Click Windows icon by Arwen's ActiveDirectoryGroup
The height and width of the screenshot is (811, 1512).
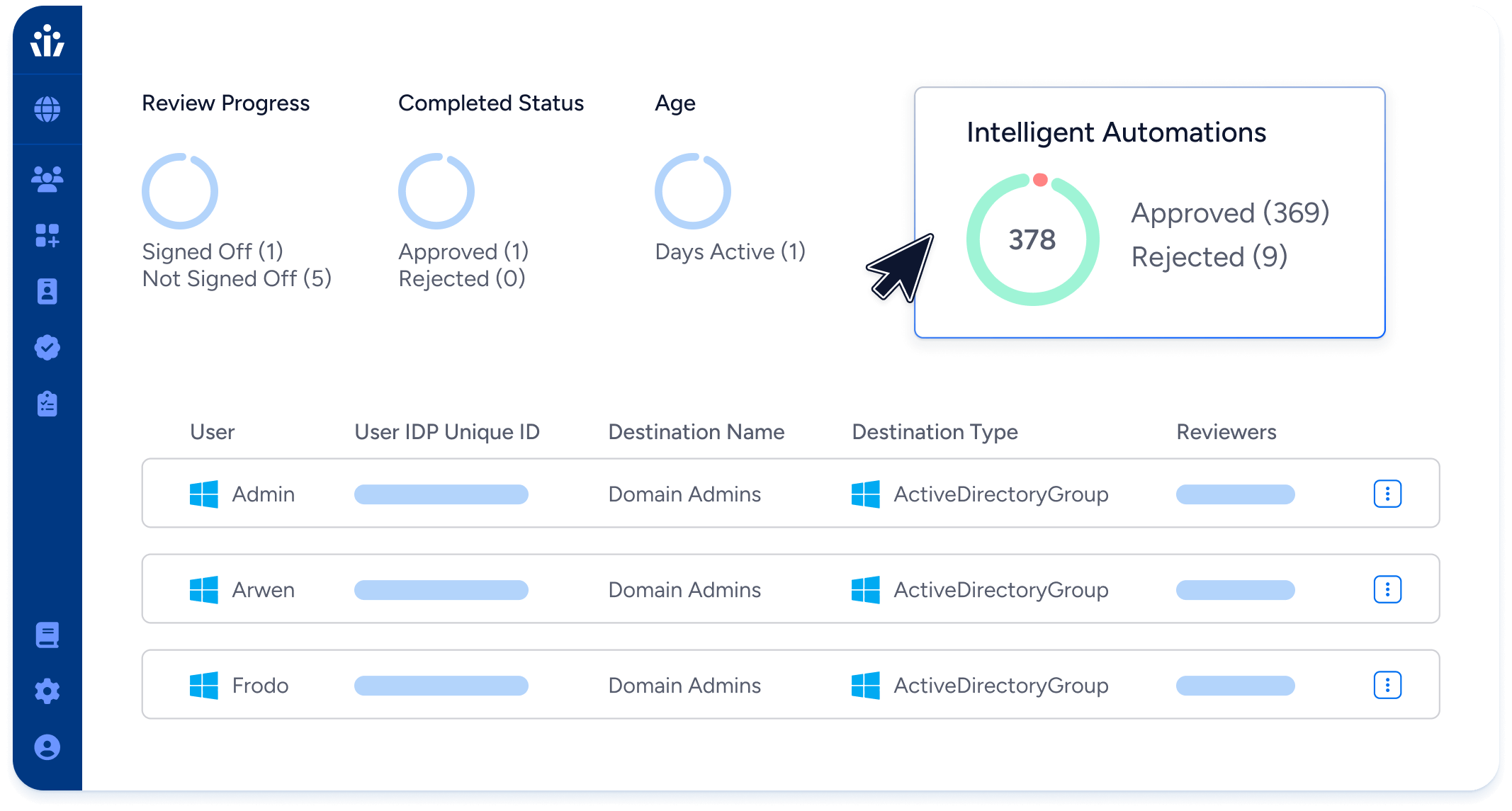coord(866,589)
